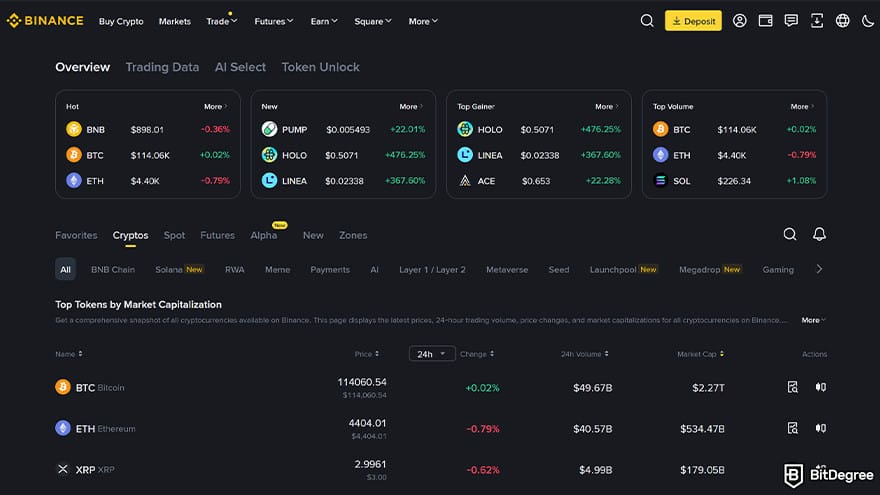Open Buy Crypto in navigation
Screen dimensions: 880x495
121,21
